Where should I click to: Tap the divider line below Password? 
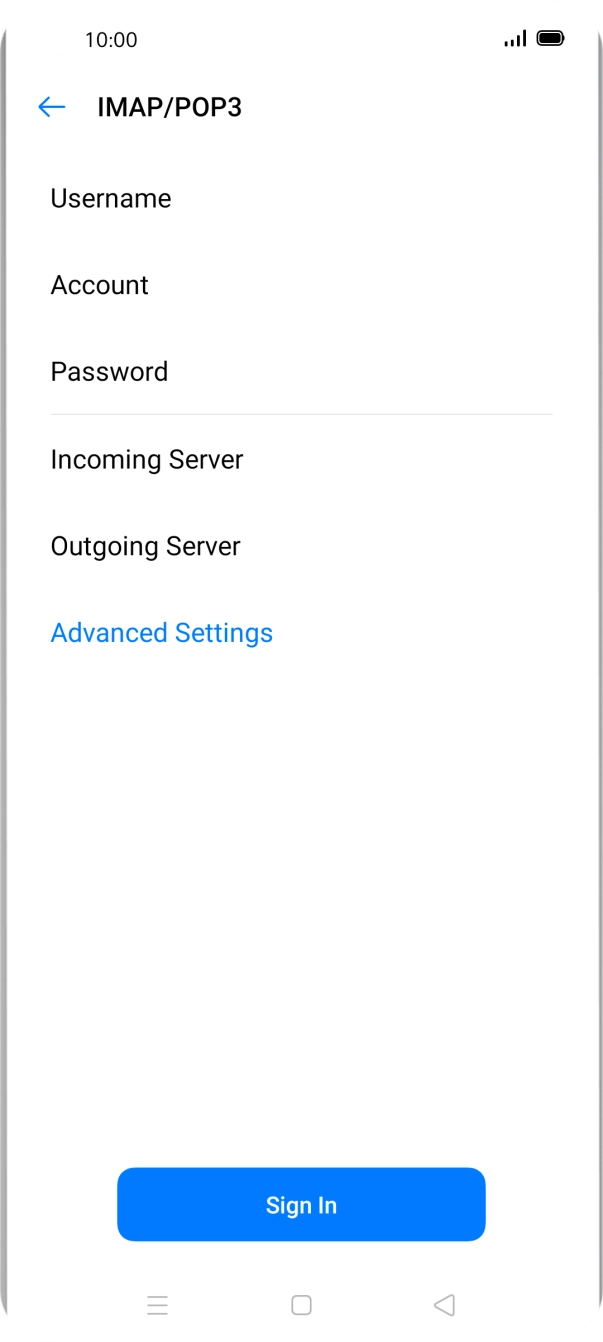301,412
